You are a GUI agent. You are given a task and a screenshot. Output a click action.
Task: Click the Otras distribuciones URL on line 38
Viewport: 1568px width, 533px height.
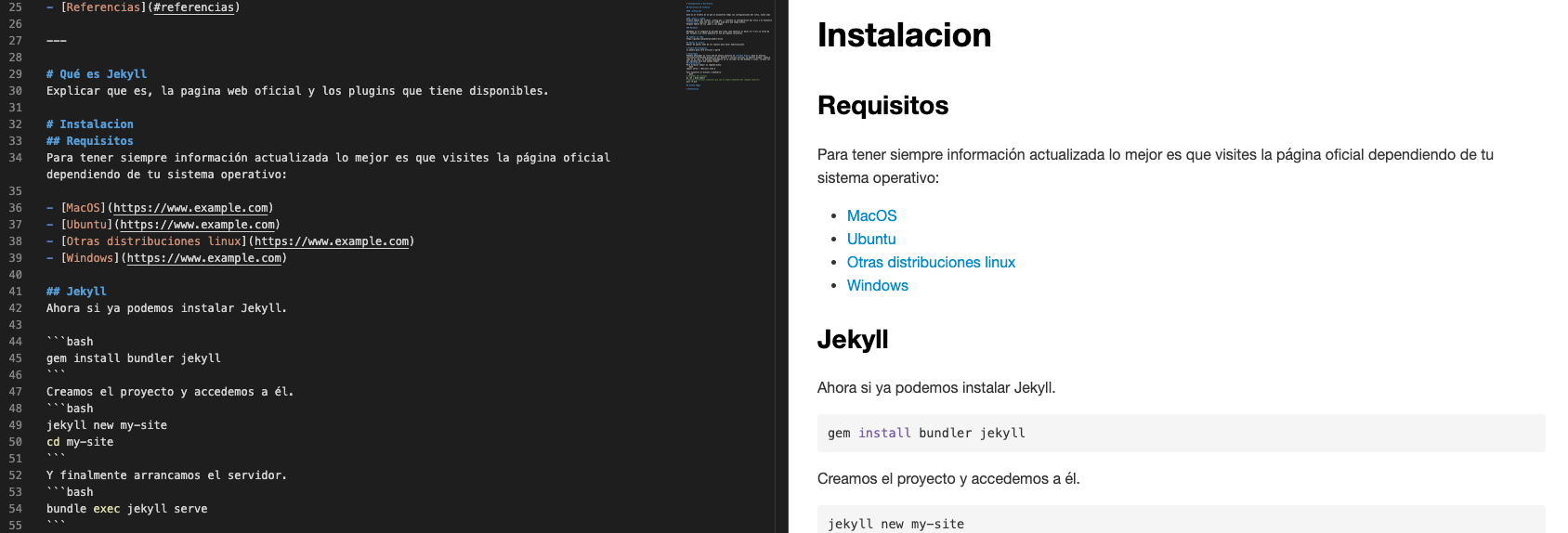pyautogui.click(x=332, y=241)
